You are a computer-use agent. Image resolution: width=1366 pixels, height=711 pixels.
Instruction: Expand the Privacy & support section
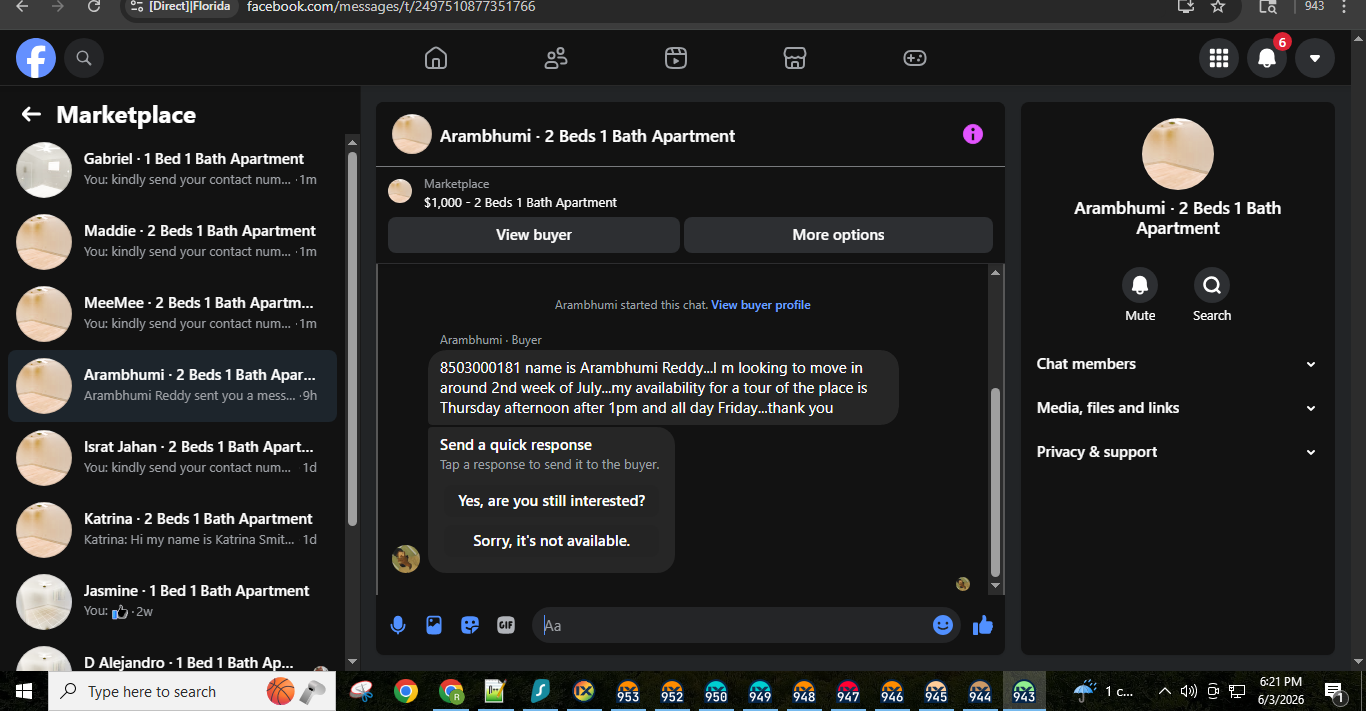click(1177, 452)
